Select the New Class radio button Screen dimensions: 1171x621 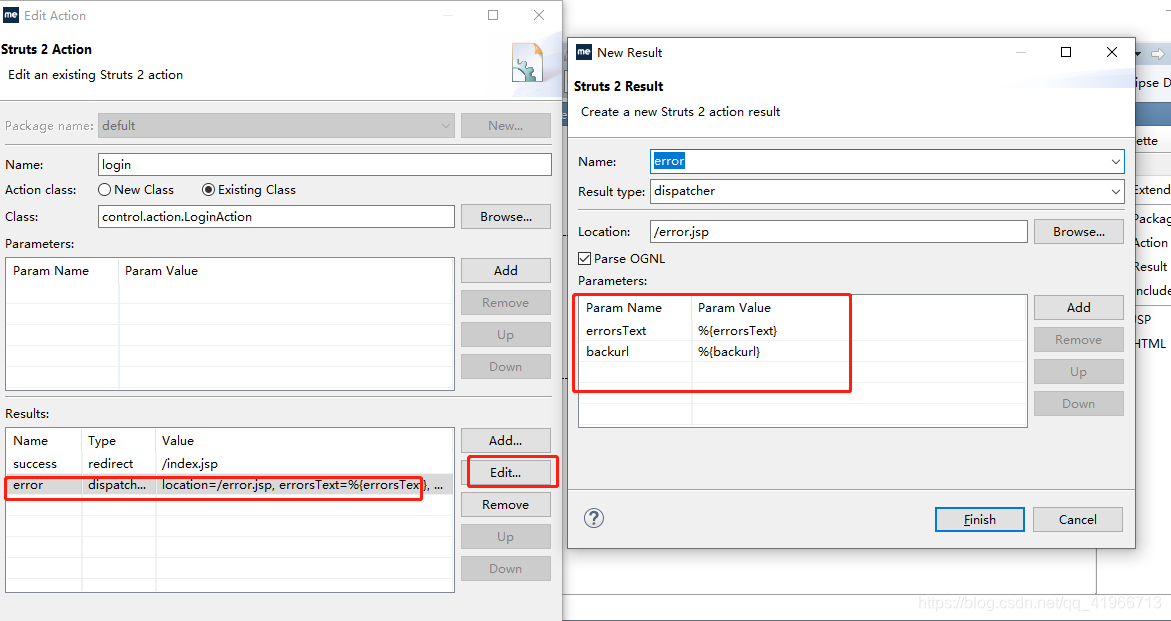(x=105, y=190)
